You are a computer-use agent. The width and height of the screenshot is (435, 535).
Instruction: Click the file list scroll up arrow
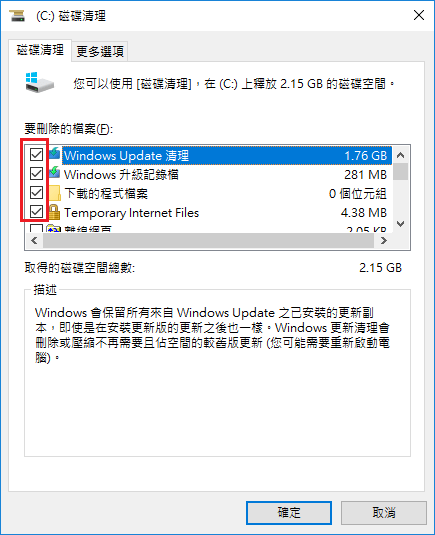(401, 155)
